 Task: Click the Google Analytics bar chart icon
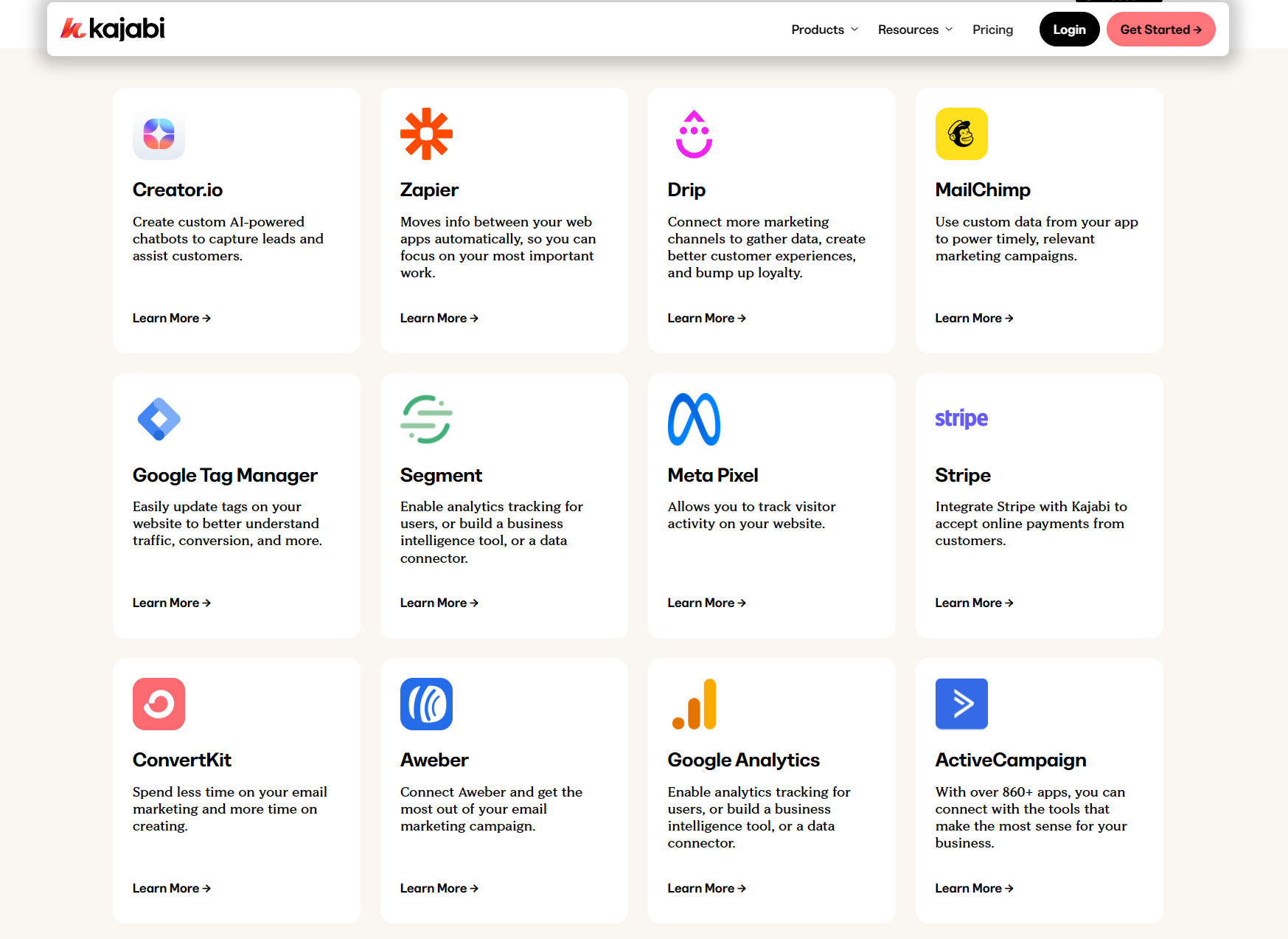(694, 704)
